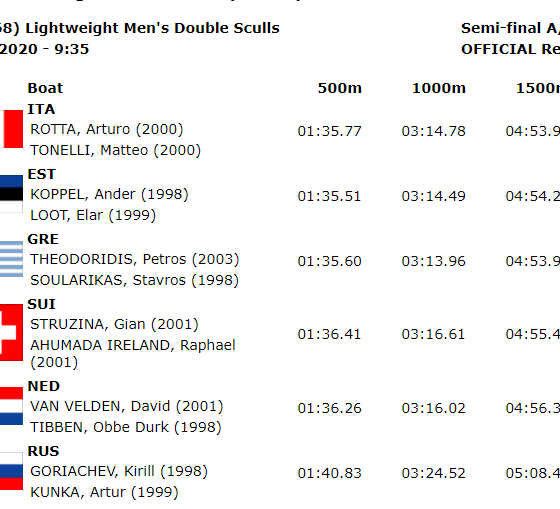Select the Boat column header

pyautogui.click(x=45, y=88)
